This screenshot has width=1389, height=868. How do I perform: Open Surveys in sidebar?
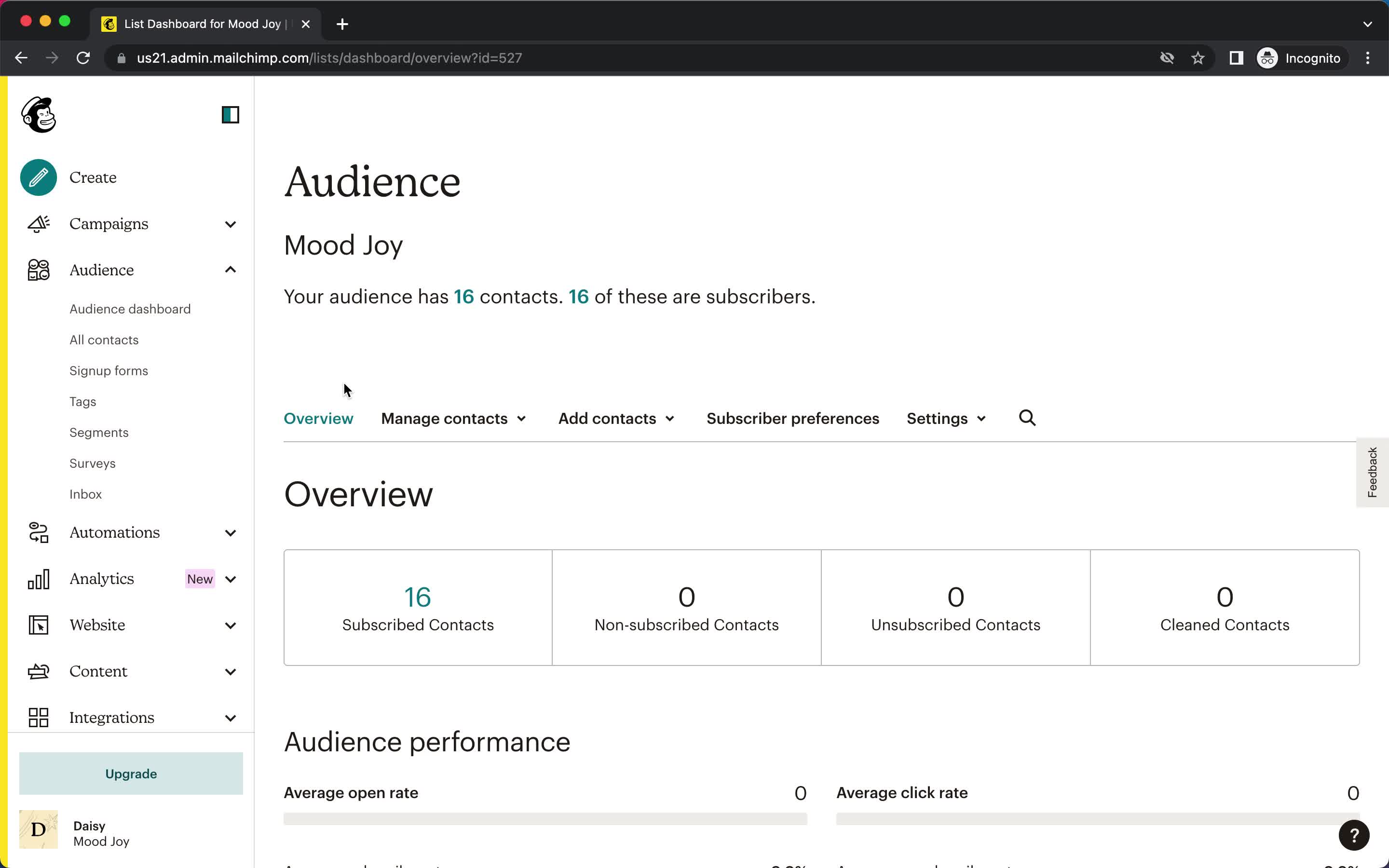coord(93,463)
